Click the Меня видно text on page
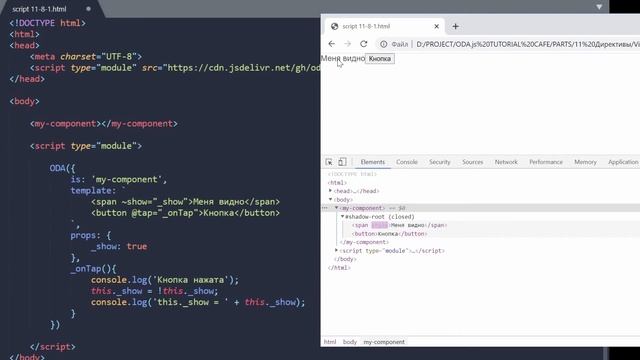This screenshot has height=360, width=640. pos(343,58)
